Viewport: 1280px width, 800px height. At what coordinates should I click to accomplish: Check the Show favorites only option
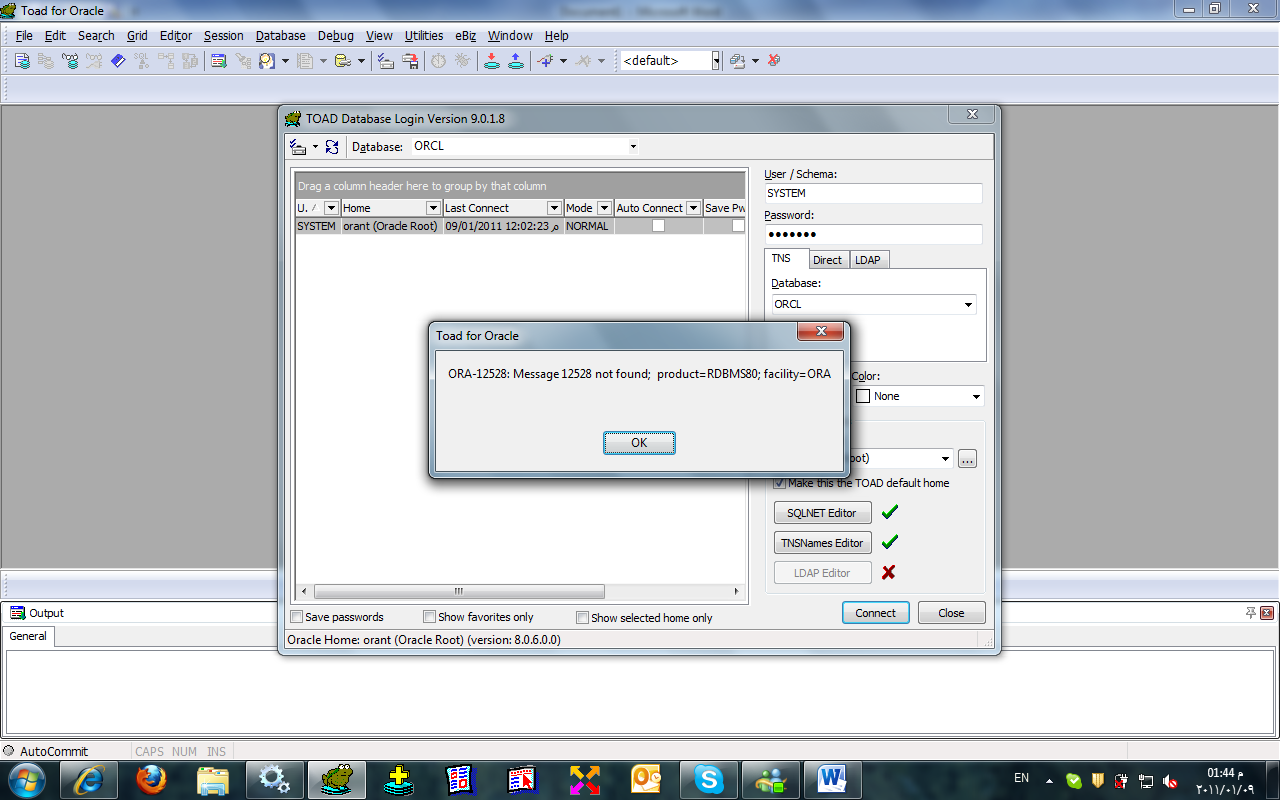[x=430, y=617]
